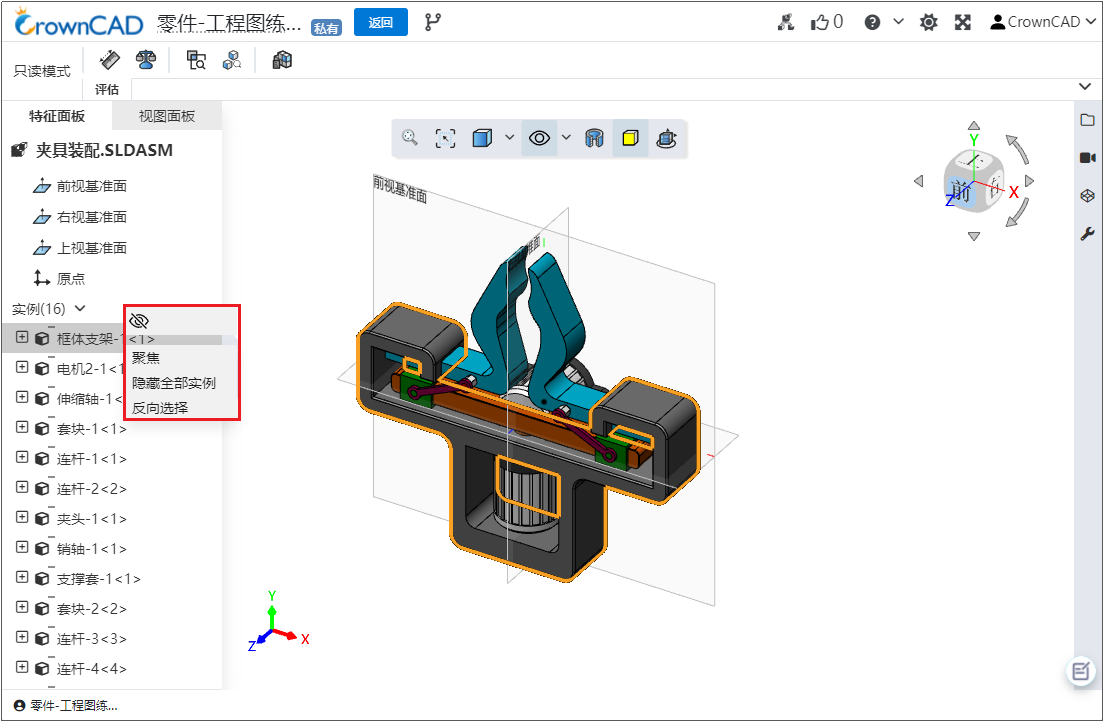This screenshot has width=1105, height=723.
Task: Expand the 套块-1<1> tree node
Action: coord(22,427)
